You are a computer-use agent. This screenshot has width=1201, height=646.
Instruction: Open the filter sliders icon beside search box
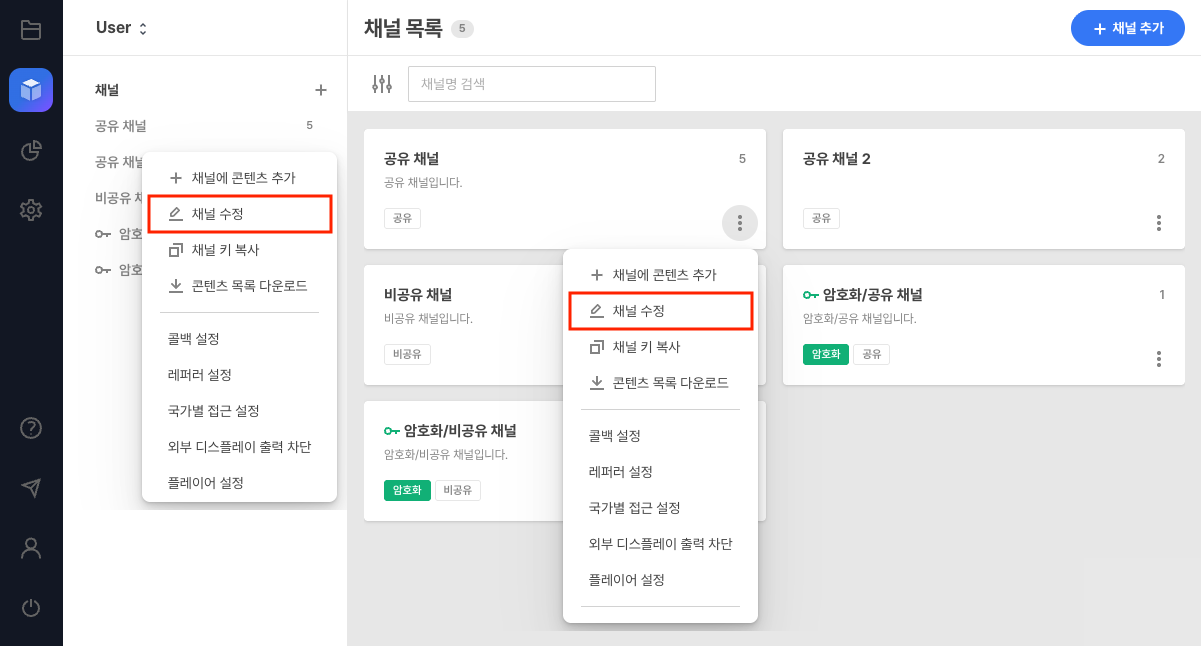point(381,84)
